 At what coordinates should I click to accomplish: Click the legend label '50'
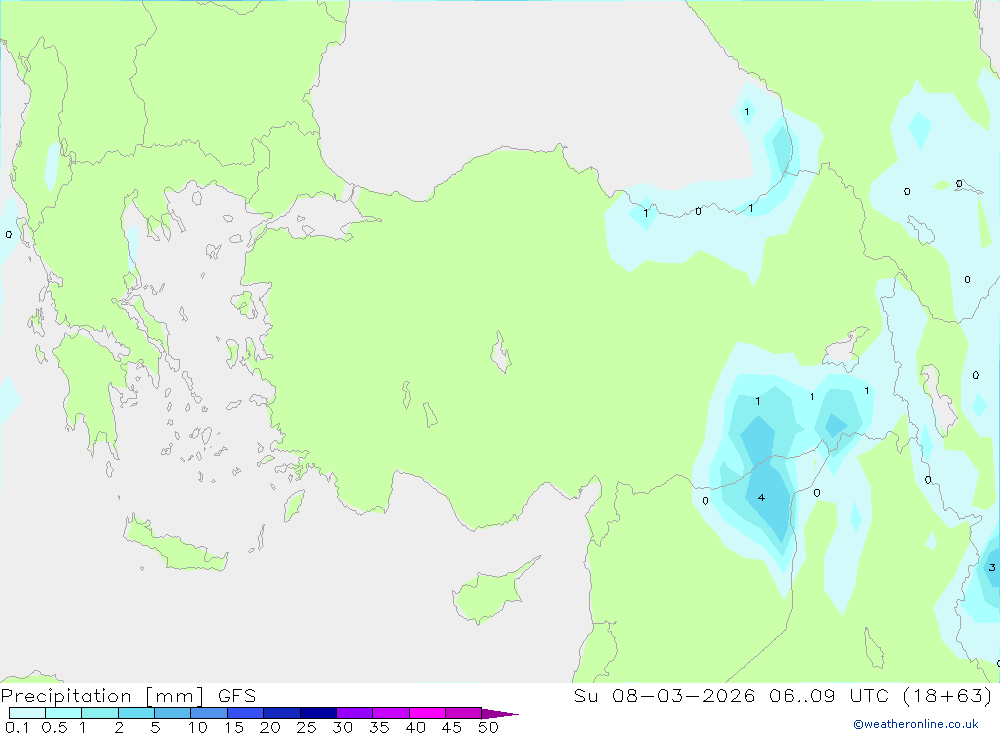[x=488, y=727]
